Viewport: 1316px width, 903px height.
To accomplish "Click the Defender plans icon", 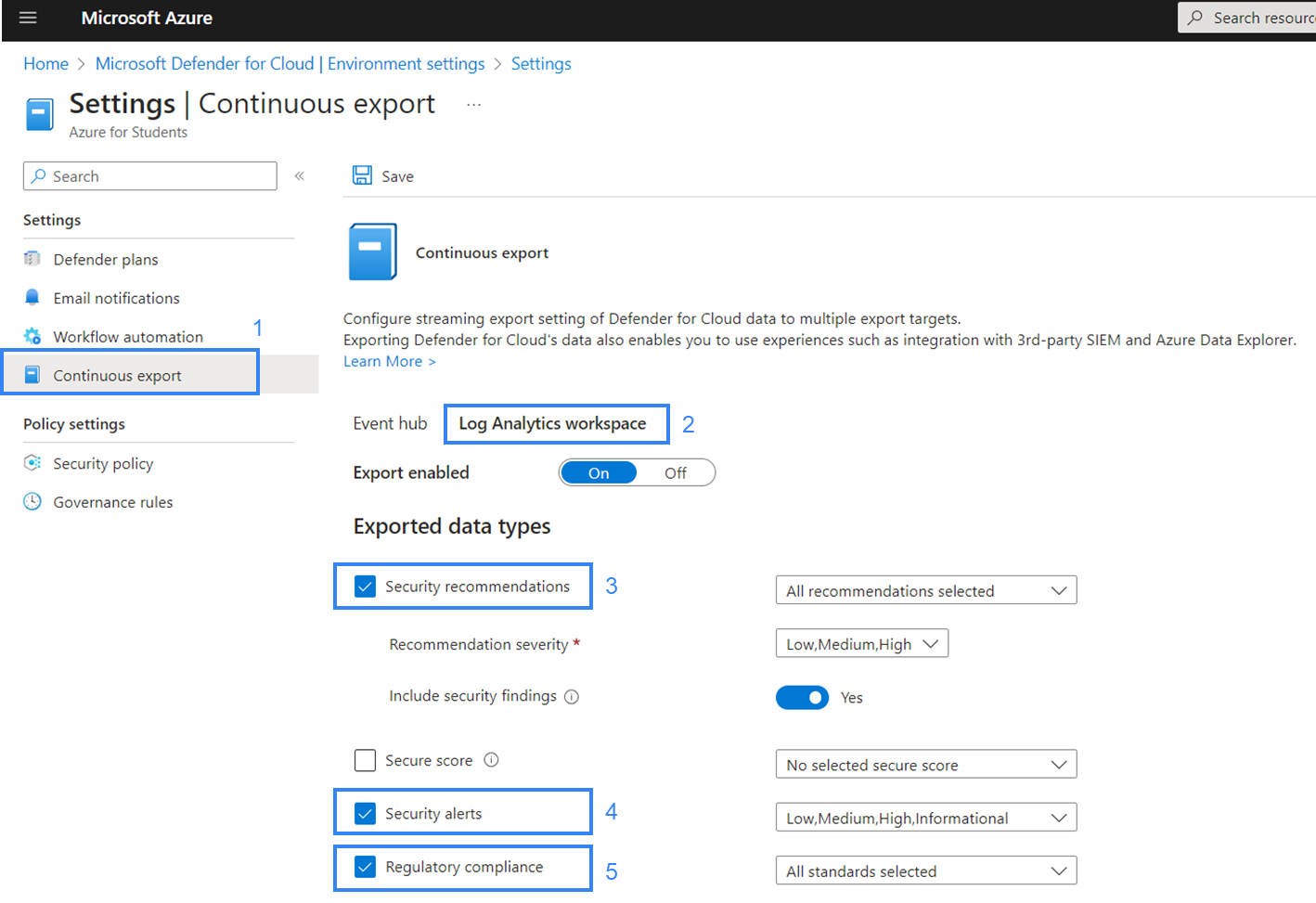I will pos(32,258).
